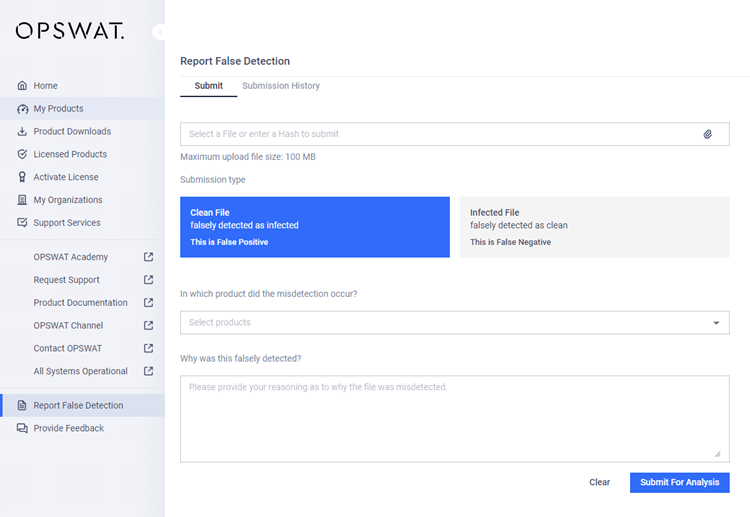This screenshot has height=517, width=750.
Task: Expand the Select products dropdown arrow
Action: pyautogui.click(x=716, y=323)
